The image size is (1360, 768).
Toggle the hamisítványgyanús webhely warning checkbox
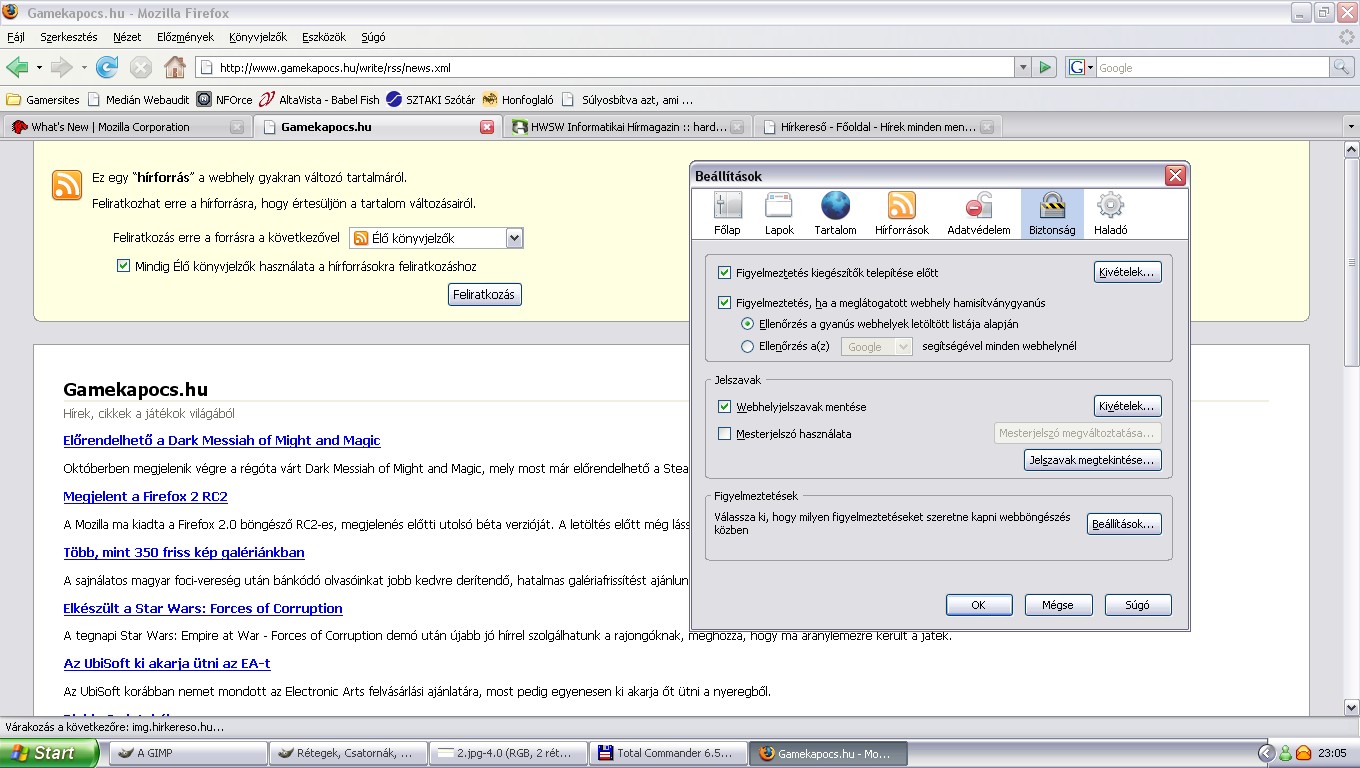tap(725, 302)
